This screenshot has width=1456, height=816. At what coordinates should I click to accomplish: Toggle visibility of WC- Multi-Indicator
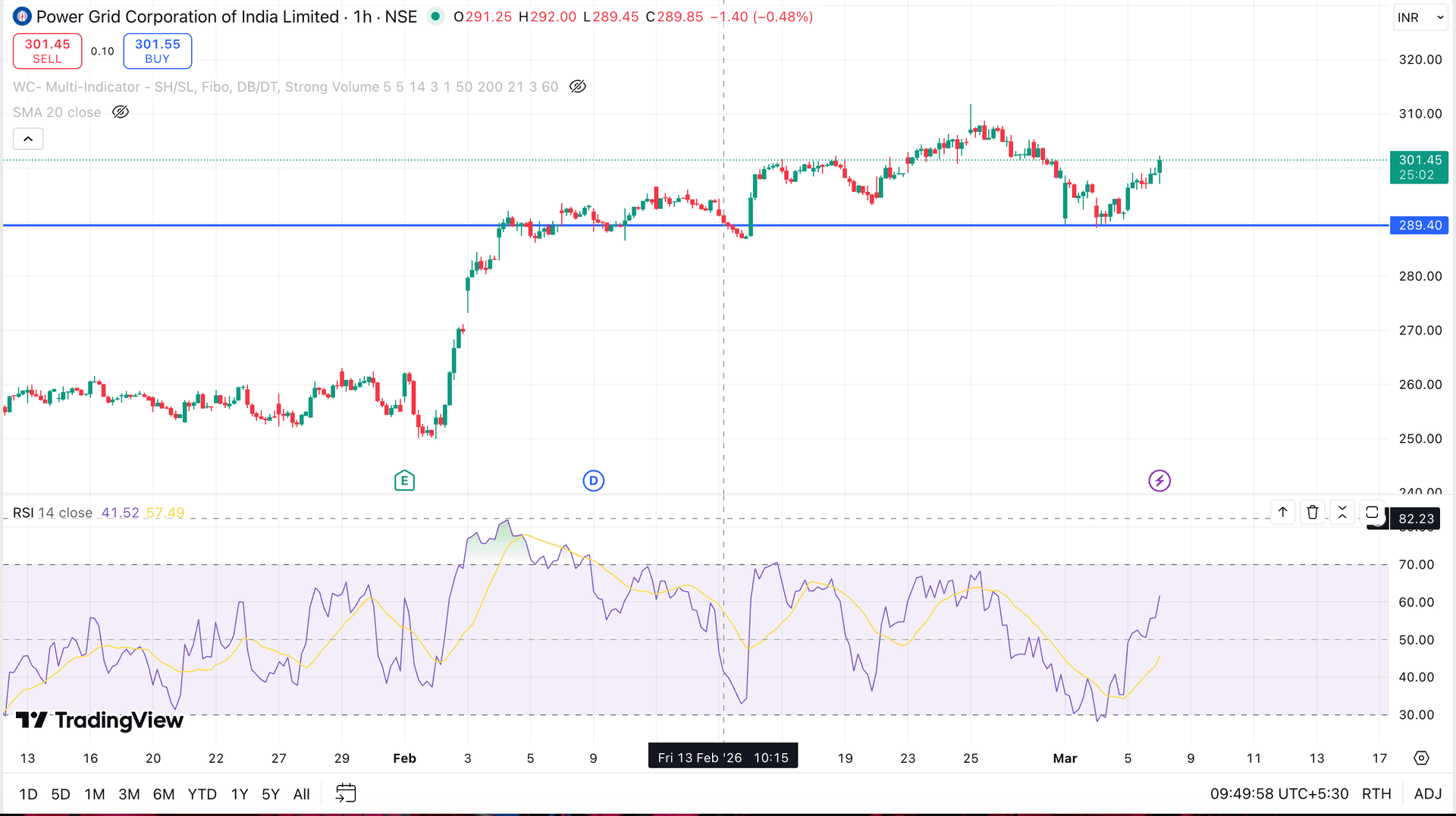[578, 86]
